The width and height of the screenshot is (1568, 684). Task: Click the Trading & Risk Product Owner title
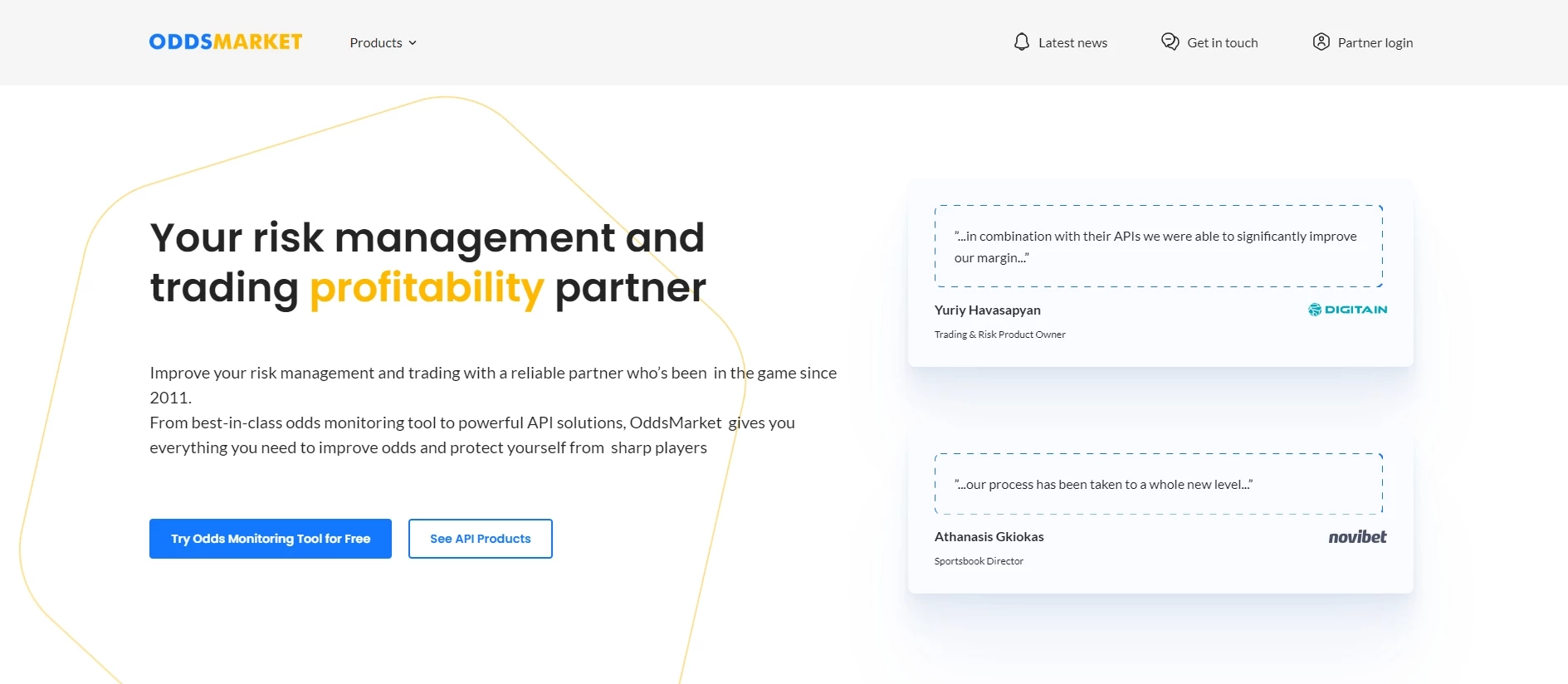coord(999,335)
